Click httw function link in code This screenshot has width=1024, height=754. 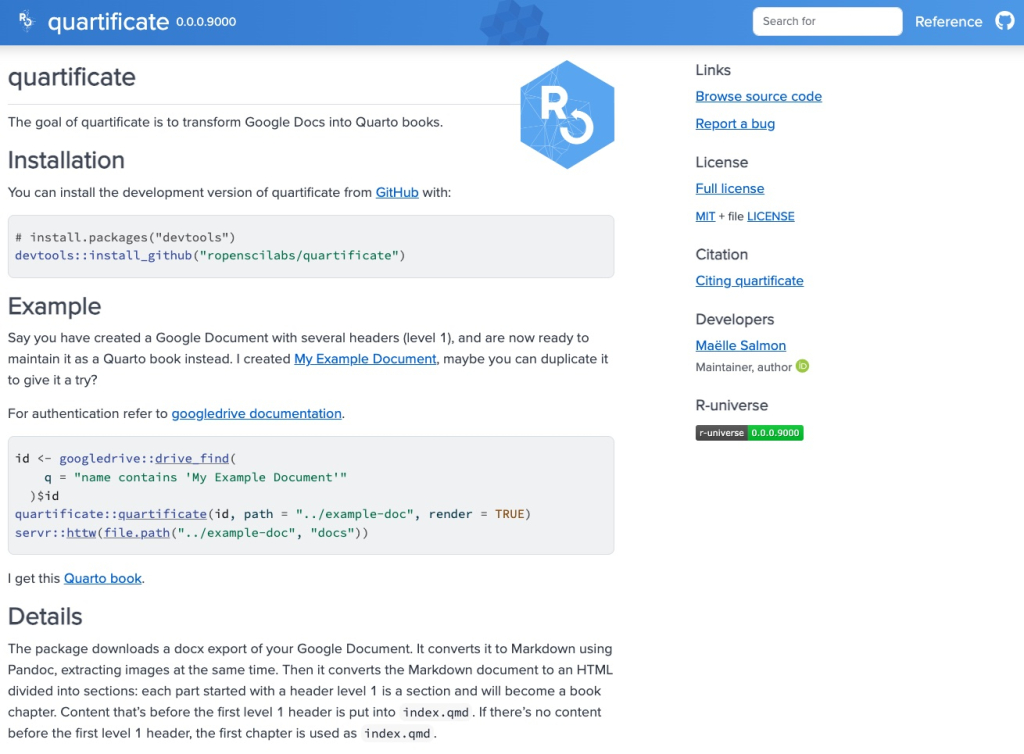coord(82,533)
